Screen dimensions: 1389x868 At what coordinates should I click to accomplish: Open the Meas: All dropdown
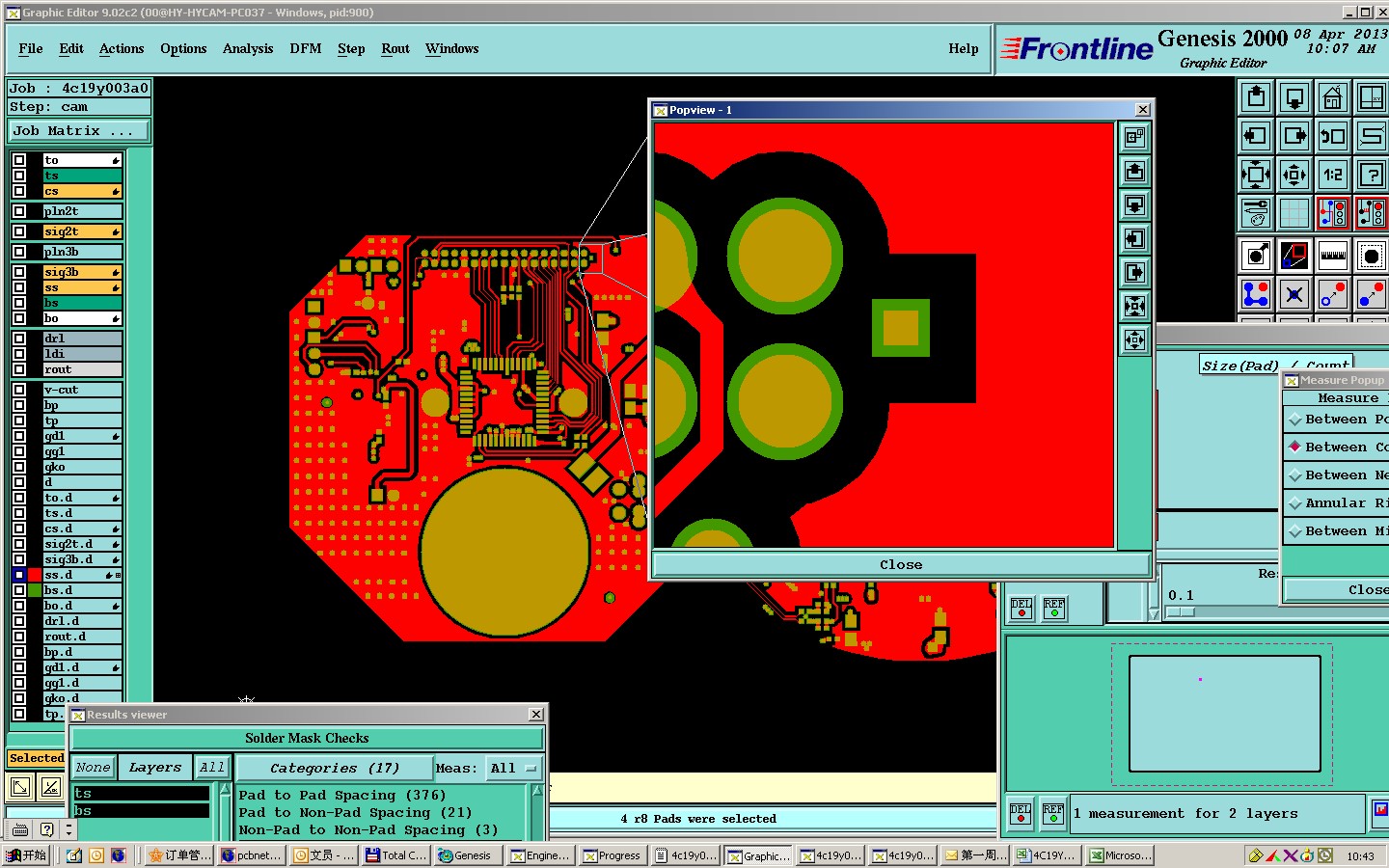point(513,768)
